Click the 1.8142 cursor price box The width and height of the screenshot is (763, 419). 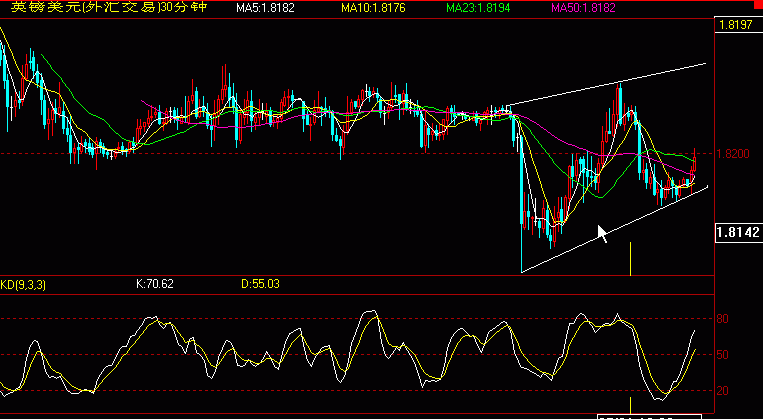click(738, 233)
